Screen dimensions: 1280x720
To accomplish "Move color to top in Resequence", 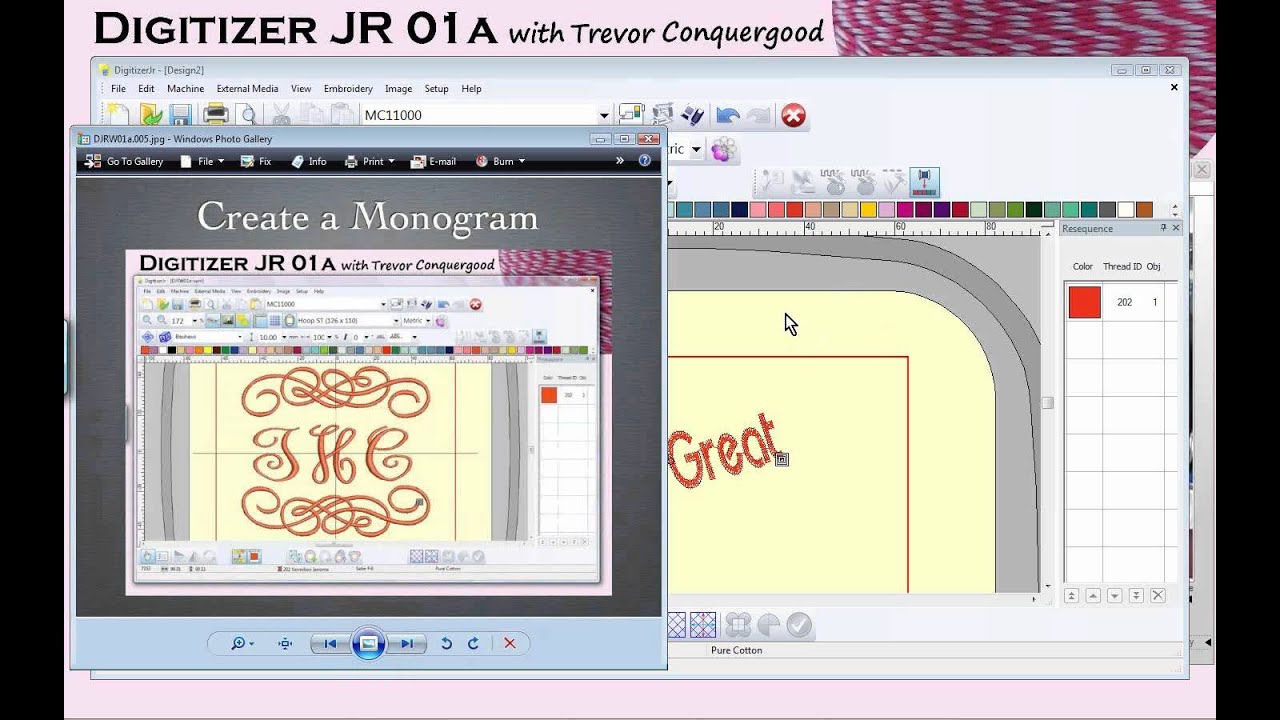I will [x=1071, y=595].
